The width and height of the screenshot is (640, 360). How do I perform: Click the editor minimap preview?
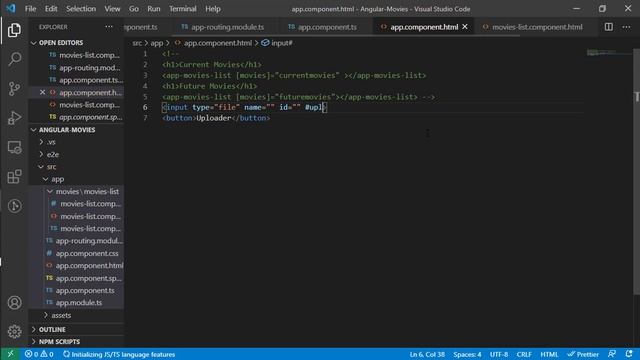pyautogui.click(x=601, y=52)
